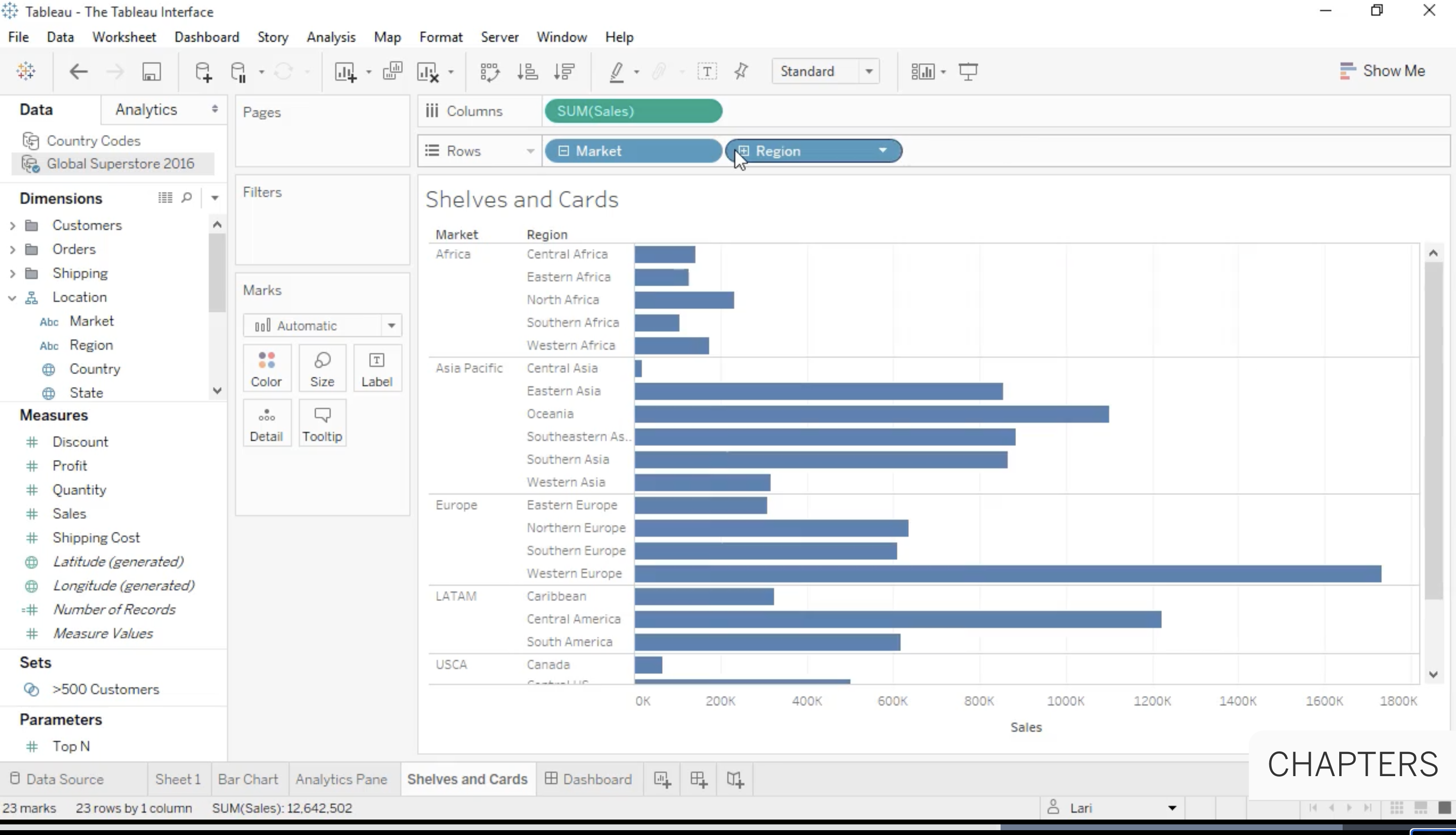Click the Show Me button

pyautogui.click(x=1382, y=71)
